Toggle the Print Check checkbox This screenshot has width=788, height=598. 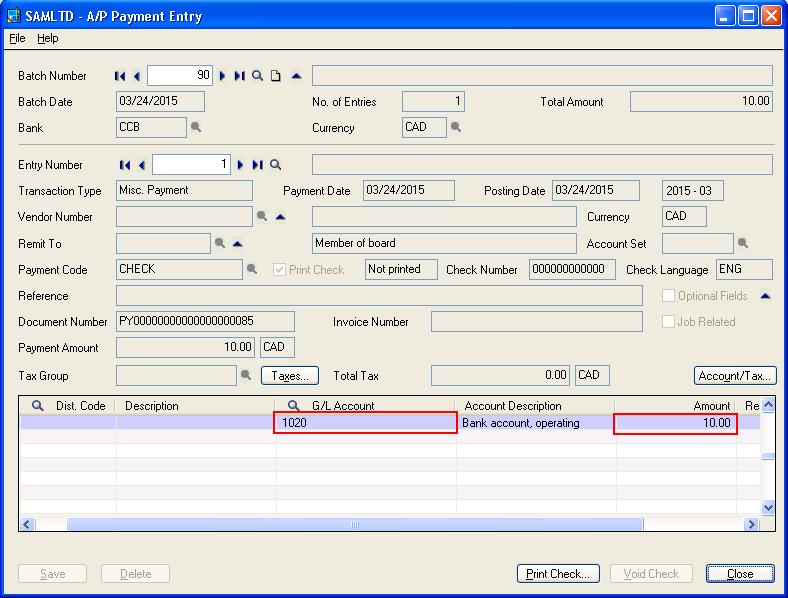[x=279, y=270]
